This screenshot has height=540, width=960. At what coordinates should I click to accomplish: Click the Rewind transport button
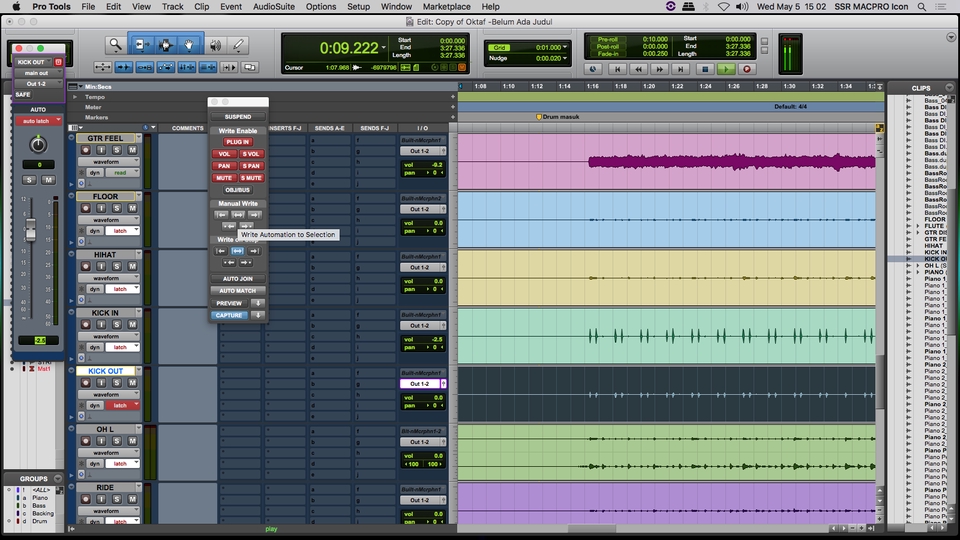638,69
